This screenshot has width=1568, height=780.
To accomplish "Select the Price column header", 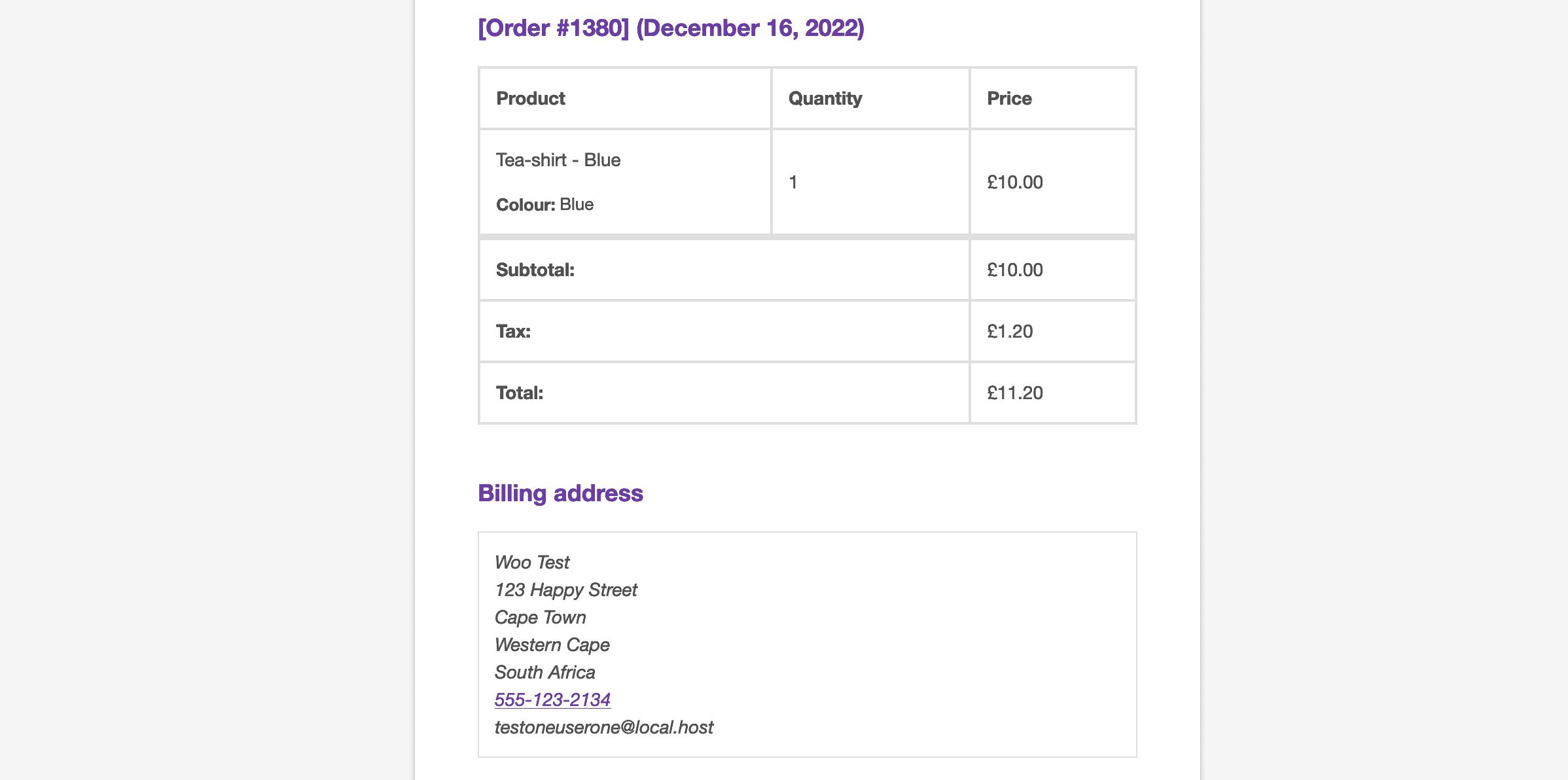I will [1009, 98].
